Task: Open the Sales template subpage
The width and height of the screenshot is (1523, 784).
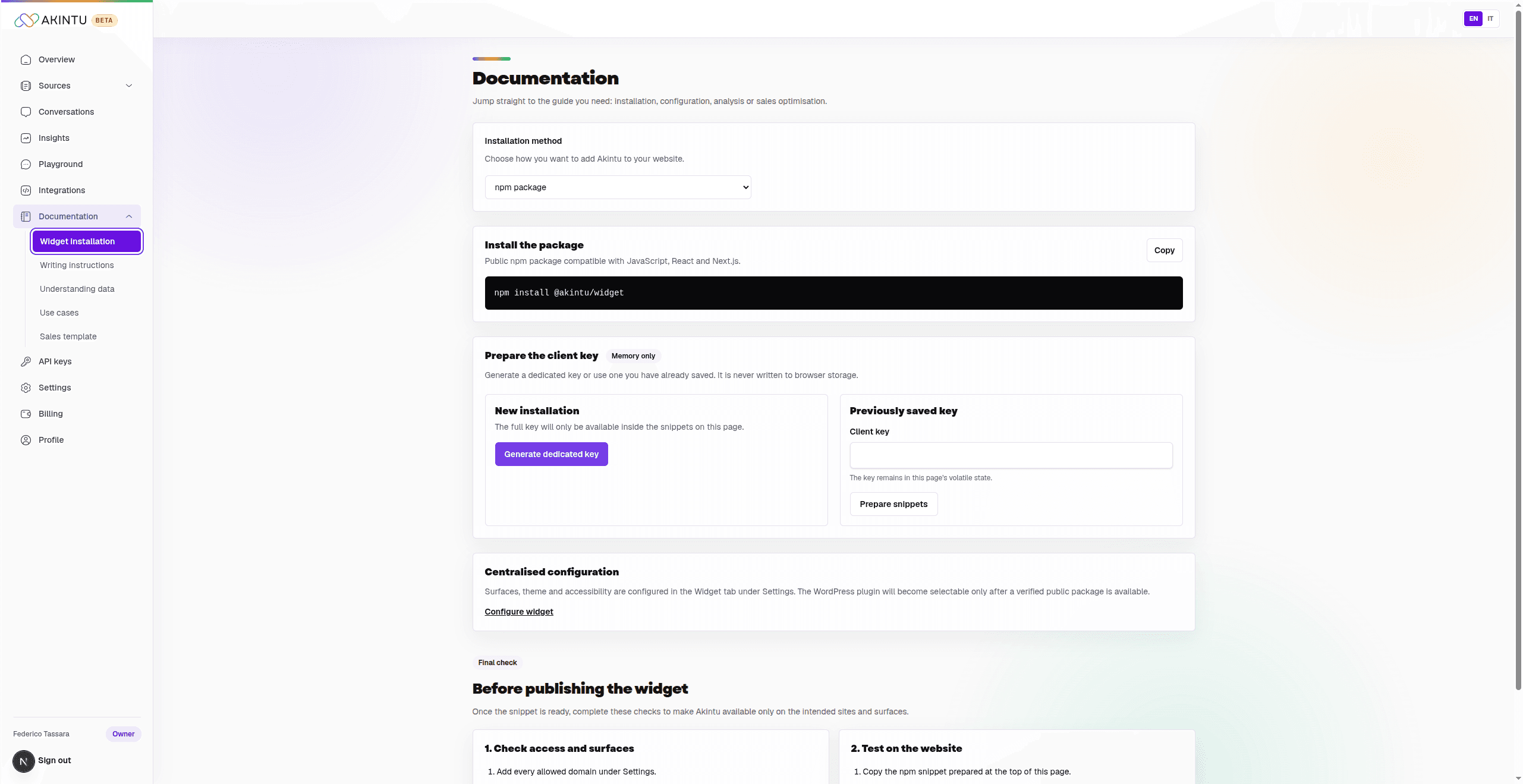Action: tap(68, 336)
